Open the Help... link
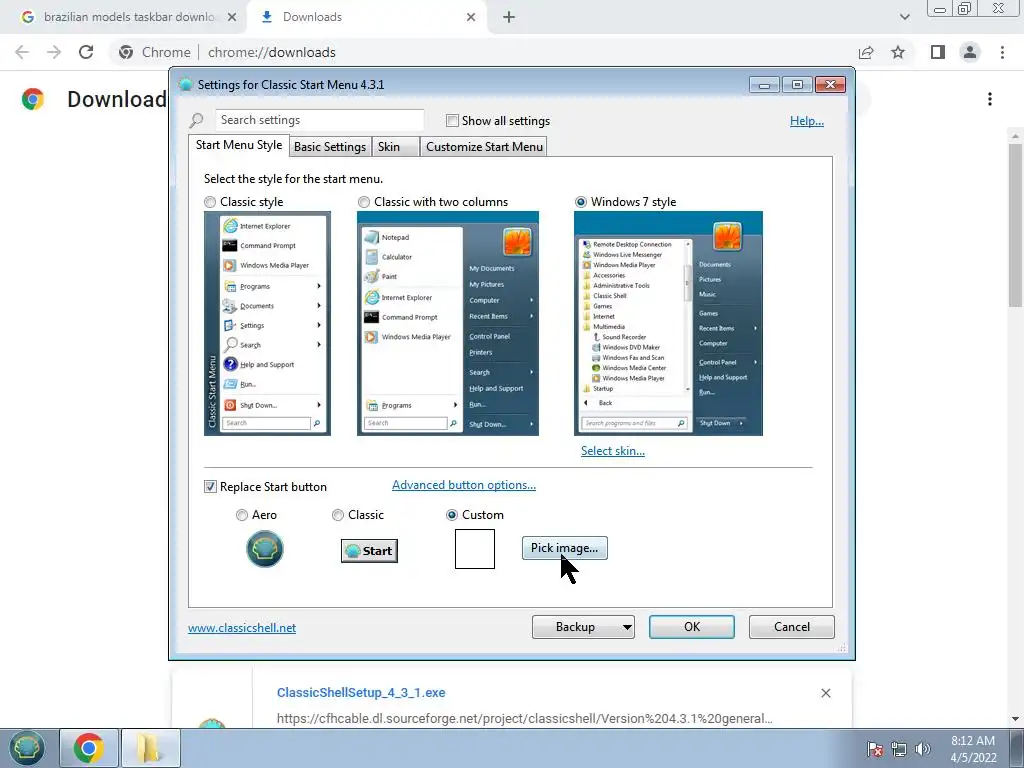Image resolution: width=1024 pixels, height=768 pixels. [807, 121]
